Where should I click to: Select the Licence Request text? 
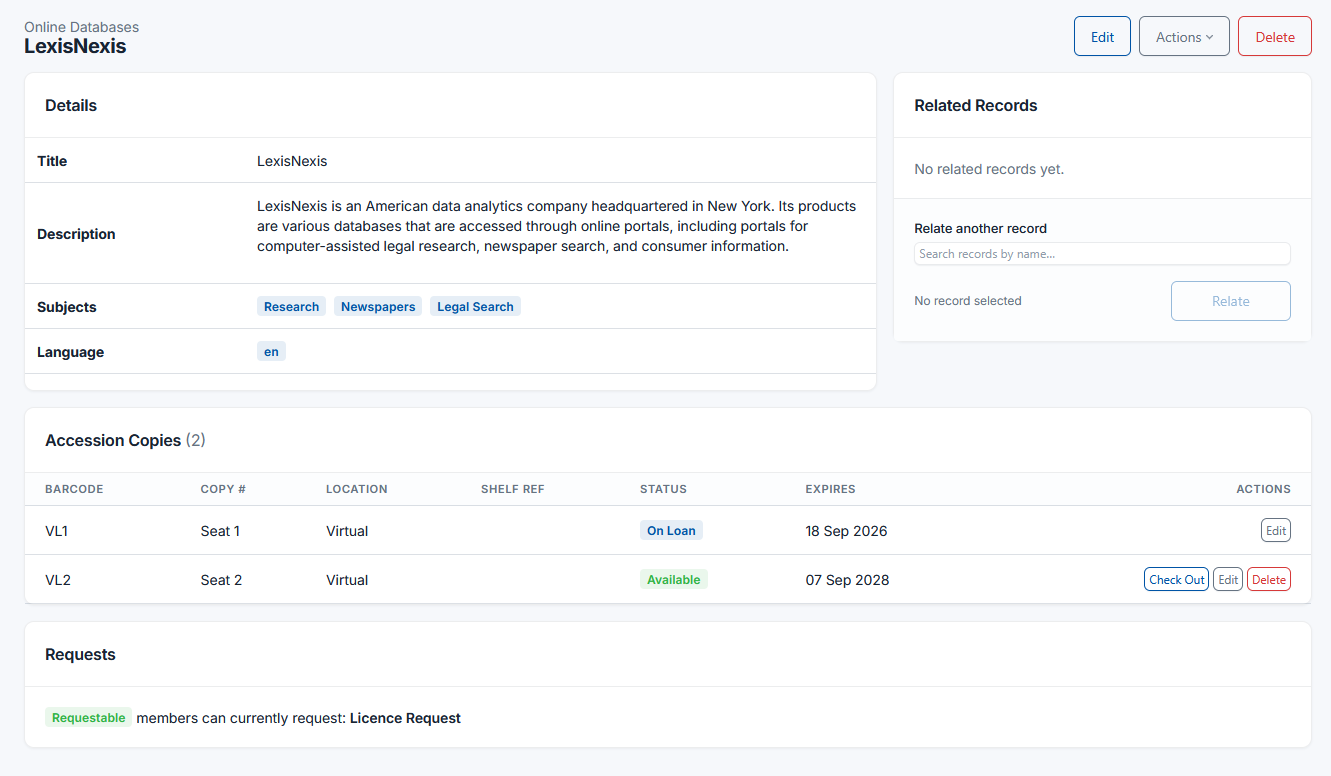[405, 718]
